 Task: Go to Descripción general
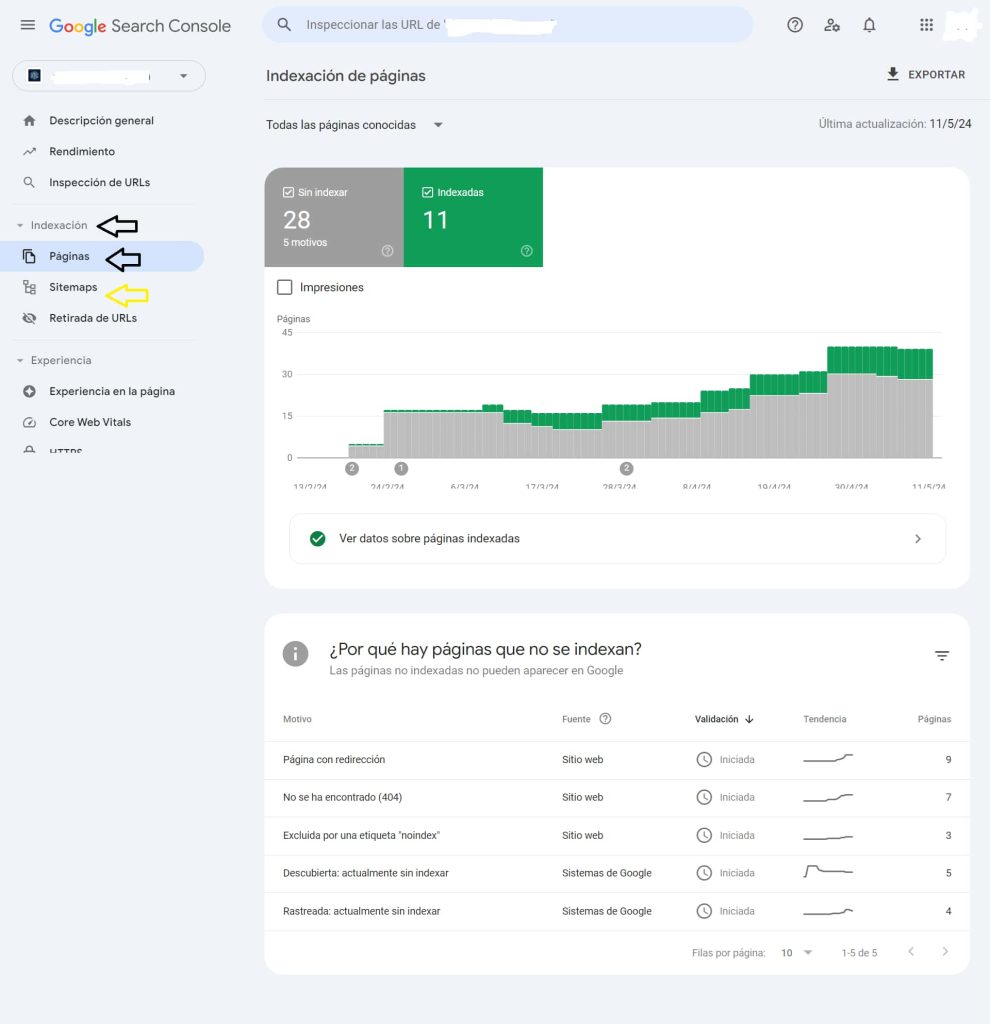(x=102, y=120)
